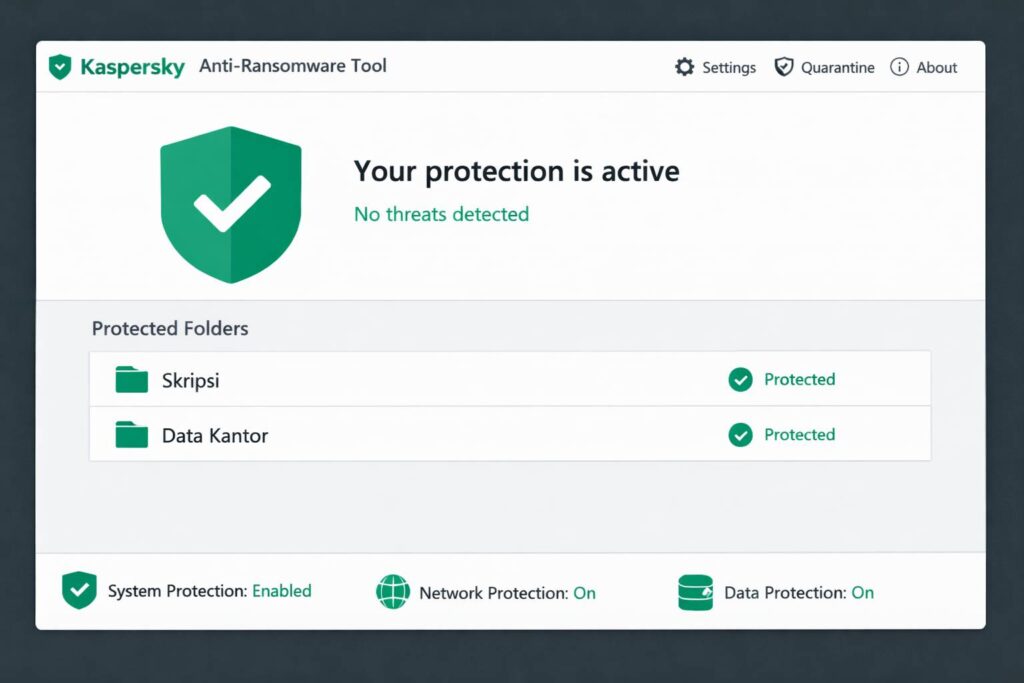Open Settings via the gear icon
Viewport: 1024px width, 683px height.
coord(684,67)
